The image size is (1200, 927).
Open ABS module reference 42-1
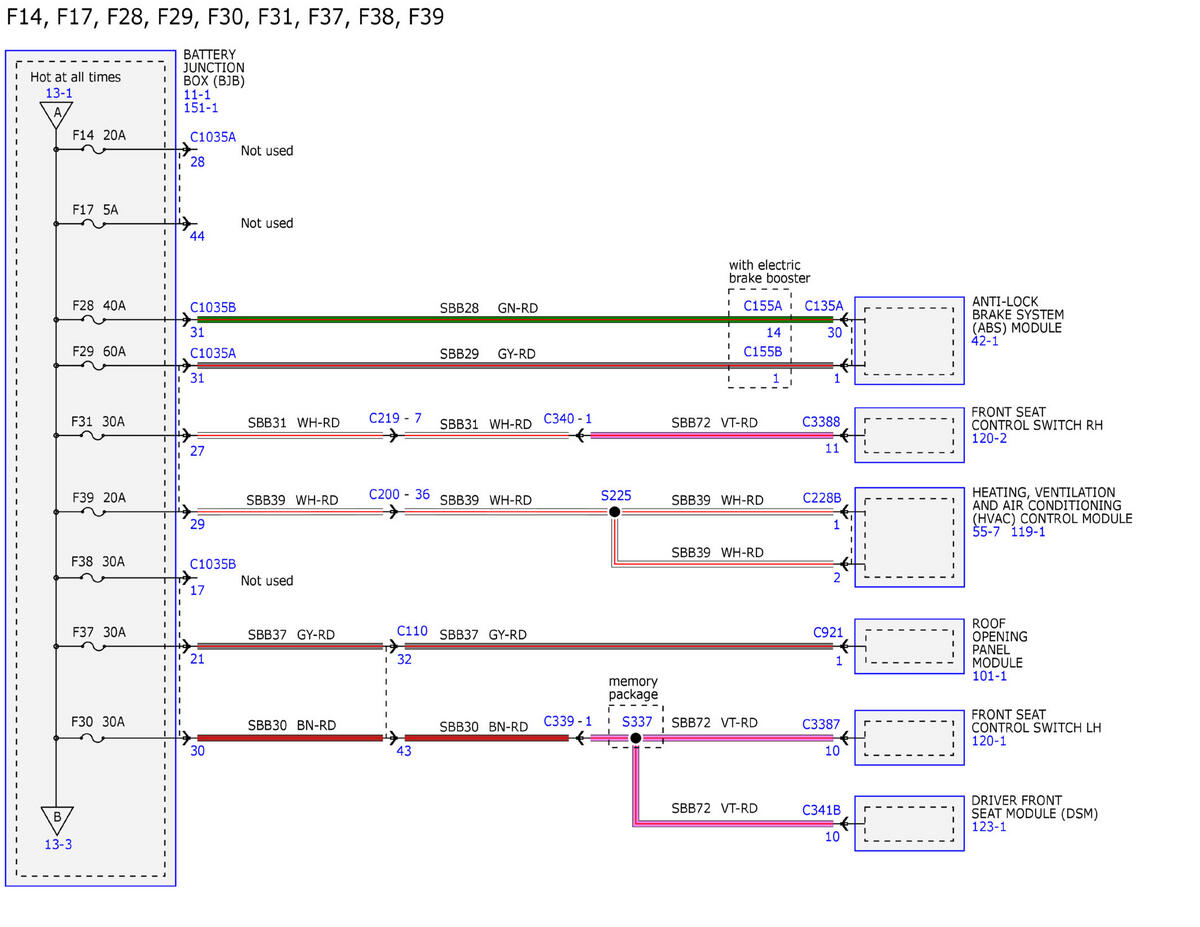coord(985,341)
